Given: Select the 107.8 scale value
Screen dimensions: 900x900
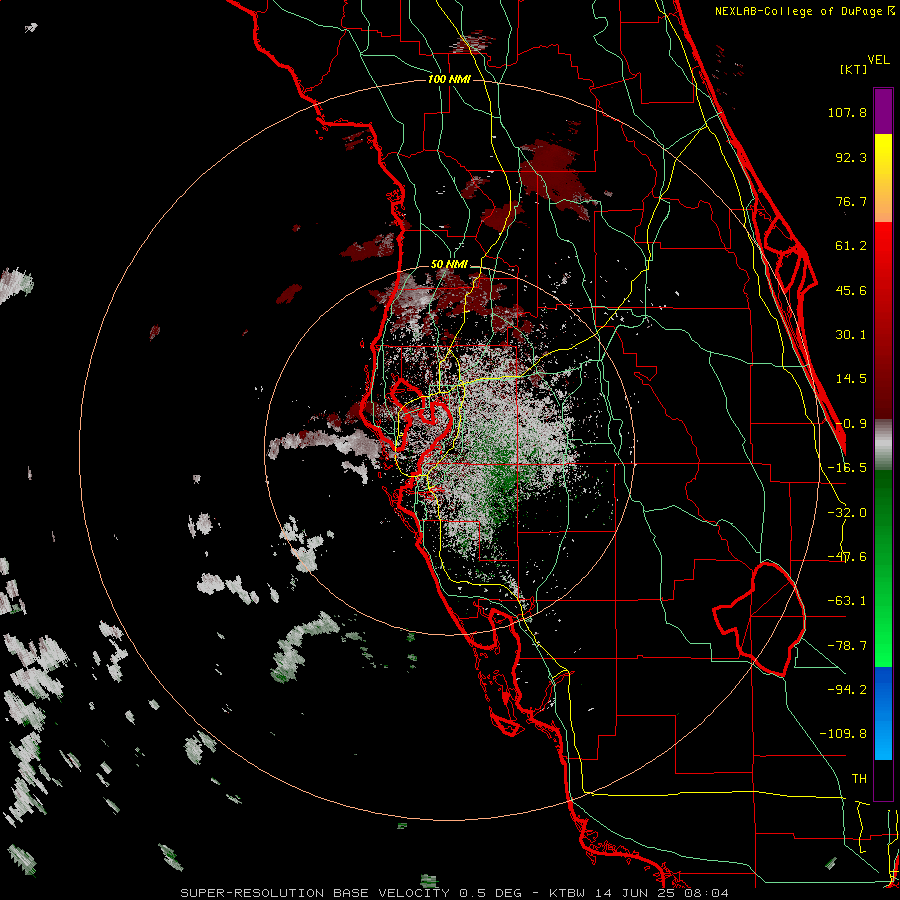Looking at the screenshot, I should tap(847, 112).
